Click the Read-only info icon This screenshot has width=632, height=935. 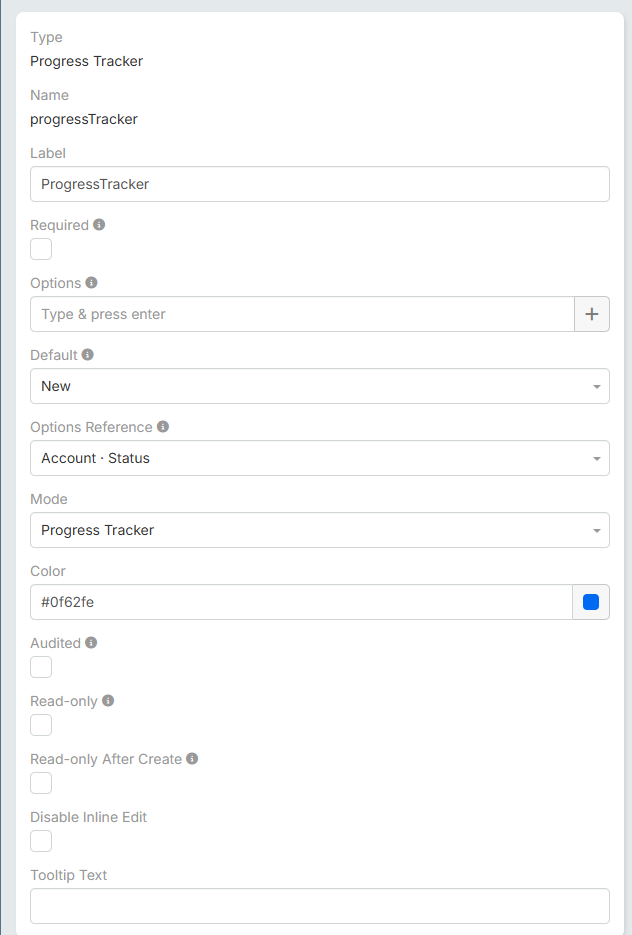click(x=108, y=701)
